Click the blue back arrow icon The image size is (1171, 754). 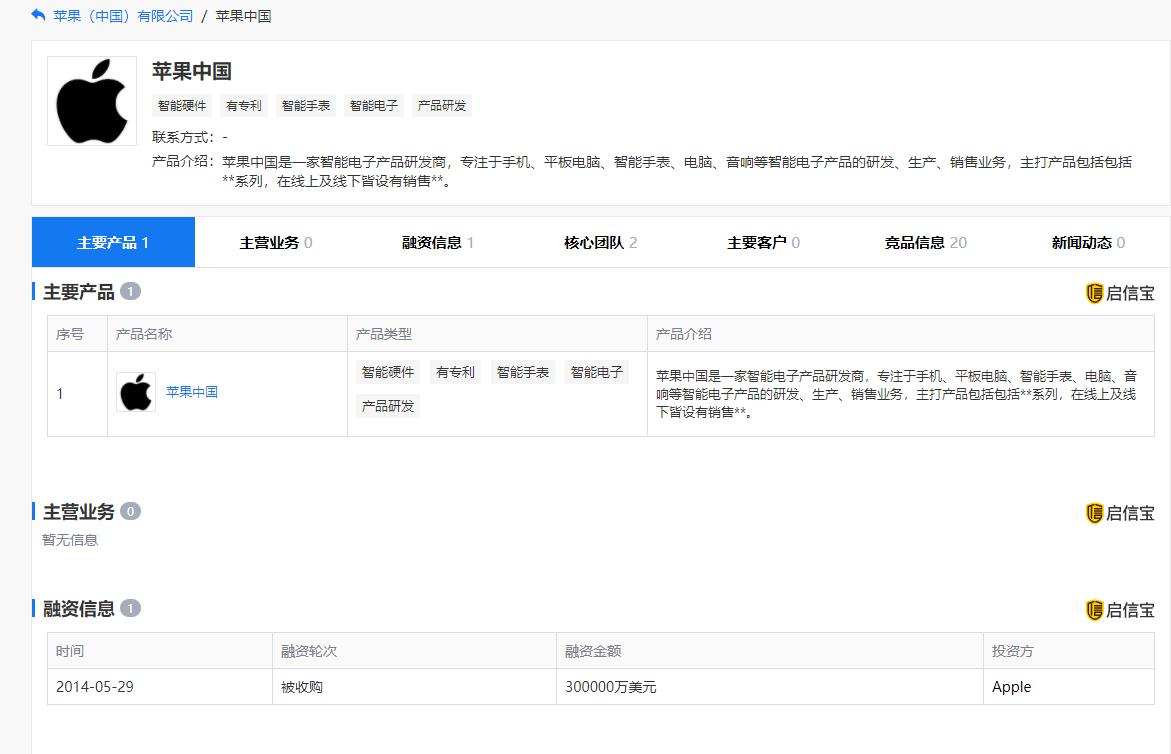pyautogui.click(x=38, y=15)
